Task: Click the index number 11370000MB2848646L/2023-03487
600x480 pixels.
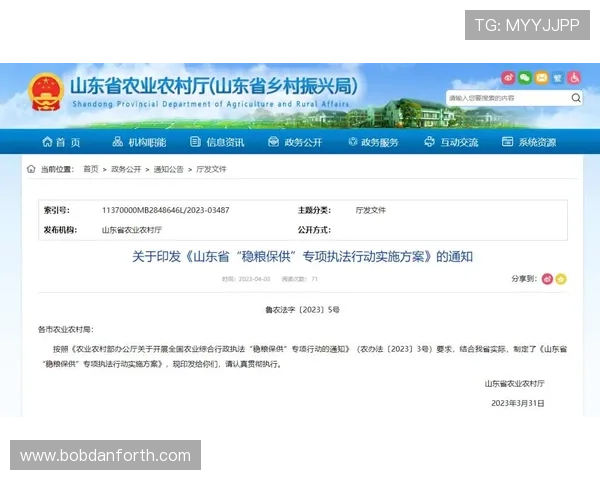Action: pyautogui.click(x=166, y=210)
